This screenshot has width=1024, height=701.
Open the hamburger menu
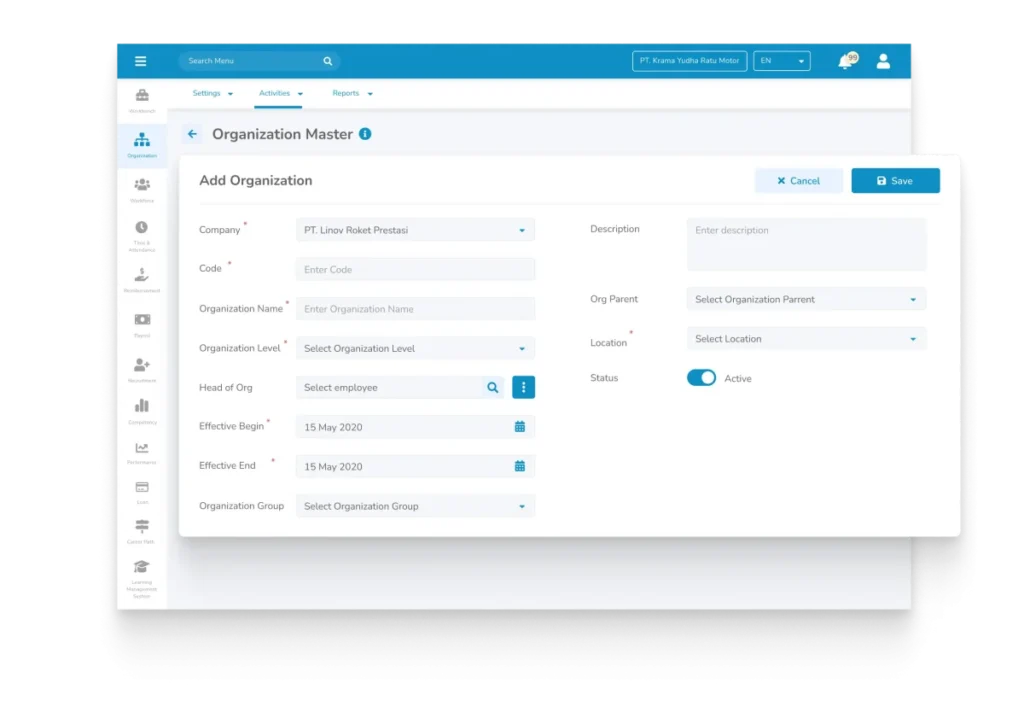pyautogui.click(x=140, y=61)
